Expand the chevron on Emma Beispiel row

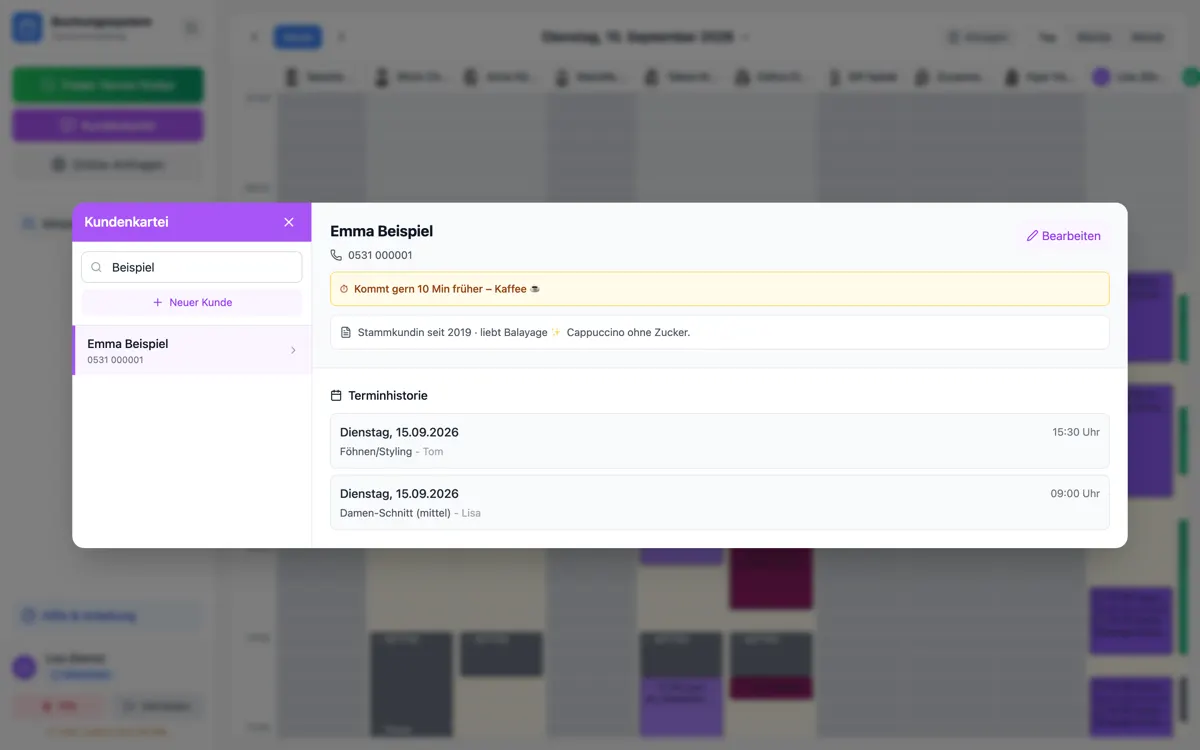293,350
